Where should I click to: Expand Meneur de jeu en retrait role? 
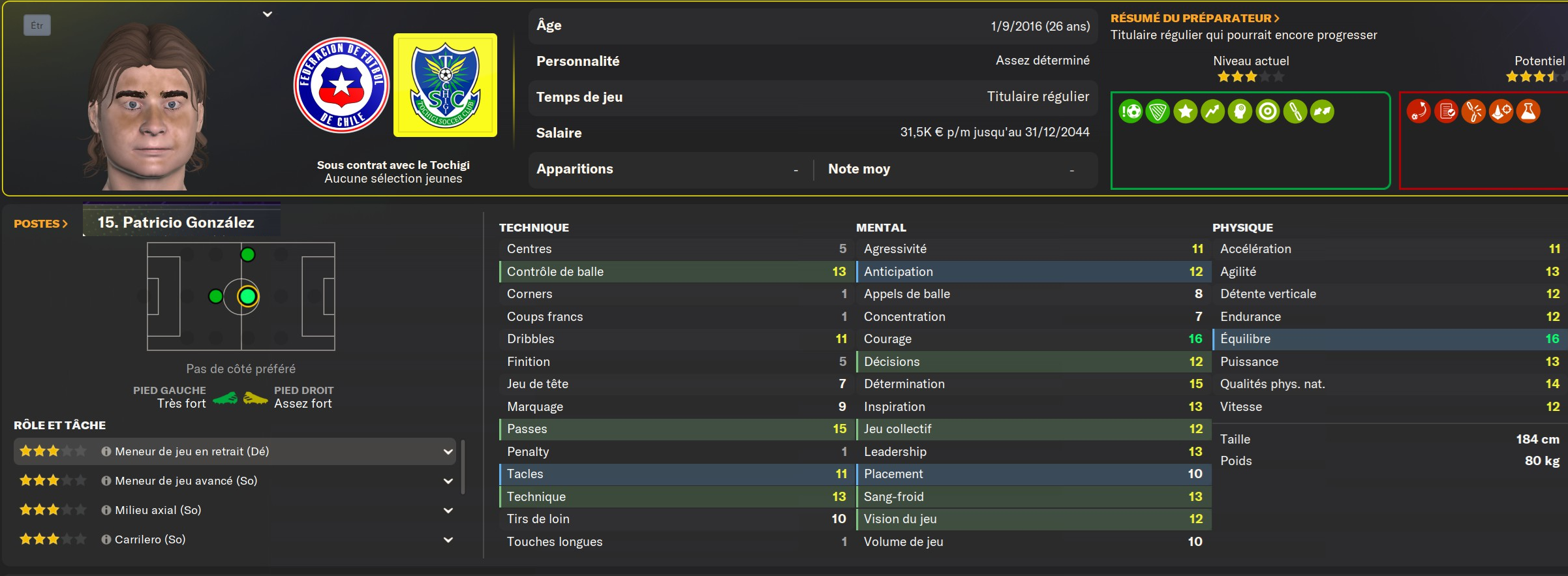tap(448, 451)
